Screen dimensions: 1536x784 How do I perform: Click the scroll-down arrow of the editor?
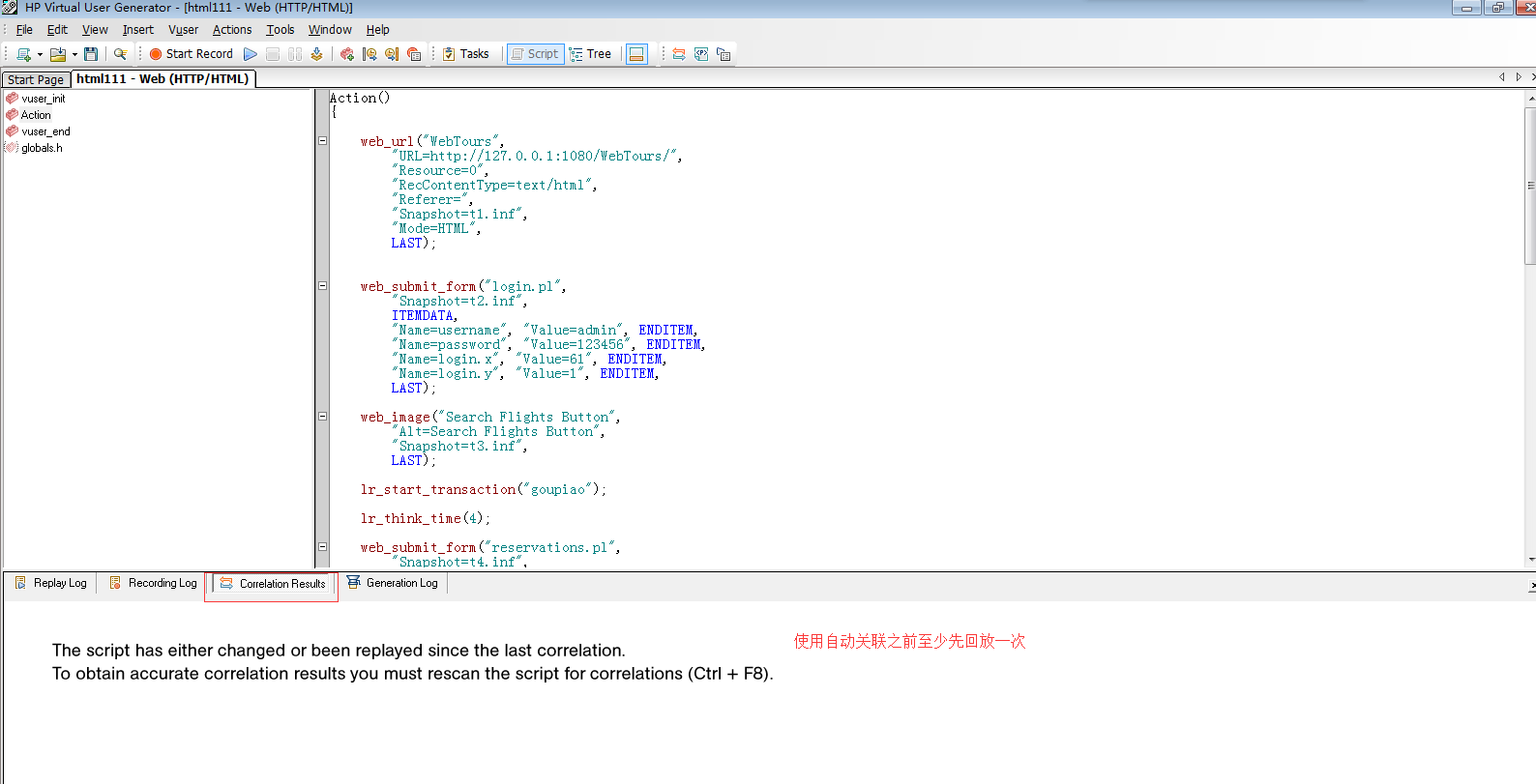tap(1530, 560)
